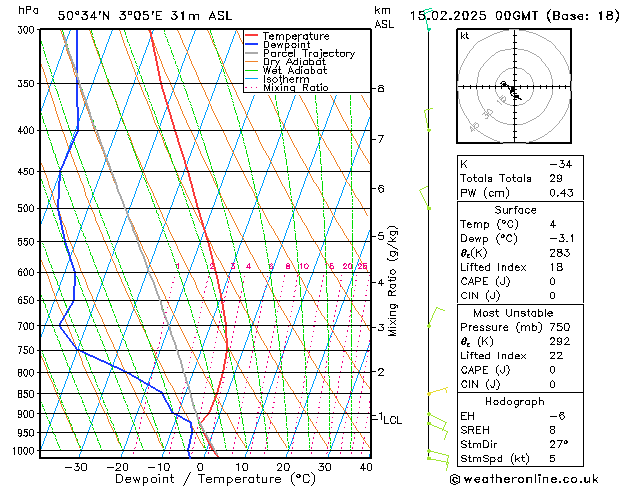Click the 700 hPa pressure label

click(x=28, y=326)
